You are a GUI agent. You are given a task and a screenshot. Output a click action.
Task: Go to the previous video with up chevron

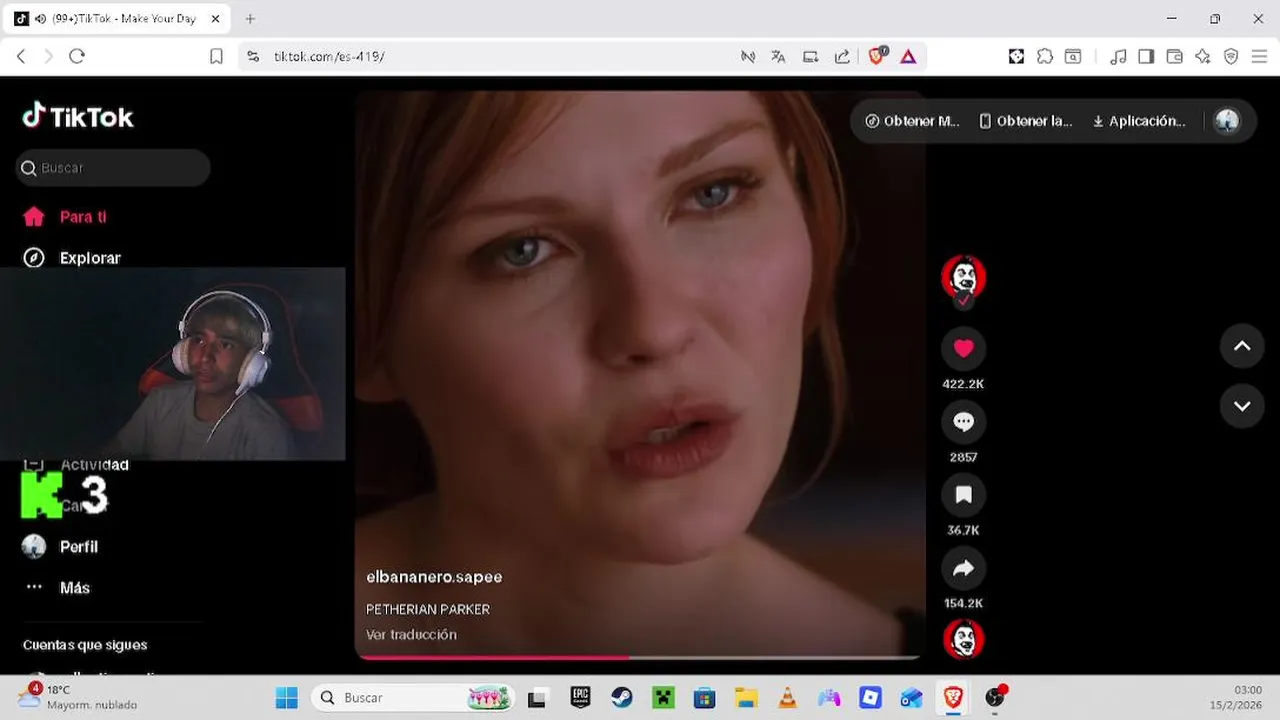1242,346
